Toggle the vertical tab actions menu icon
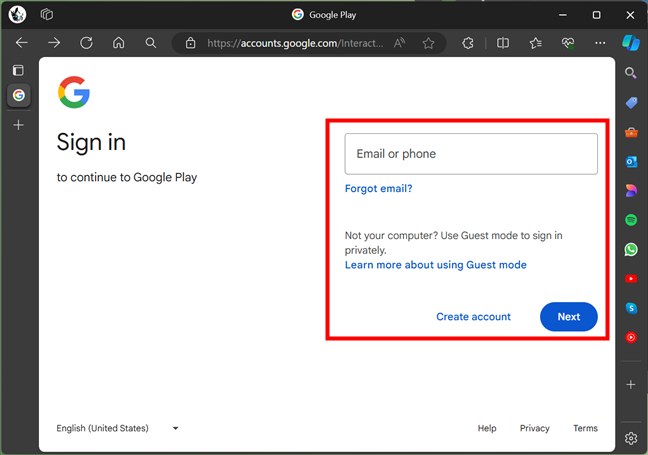The width and height of the screenshot is (648, 455). pos(18,70)
